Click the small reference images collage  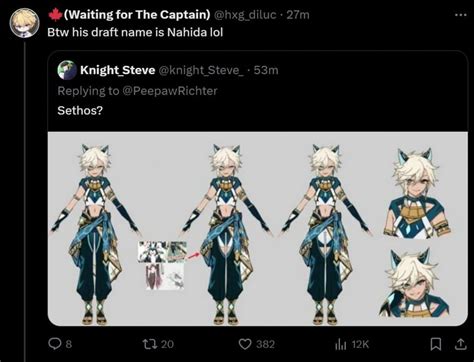163,265
